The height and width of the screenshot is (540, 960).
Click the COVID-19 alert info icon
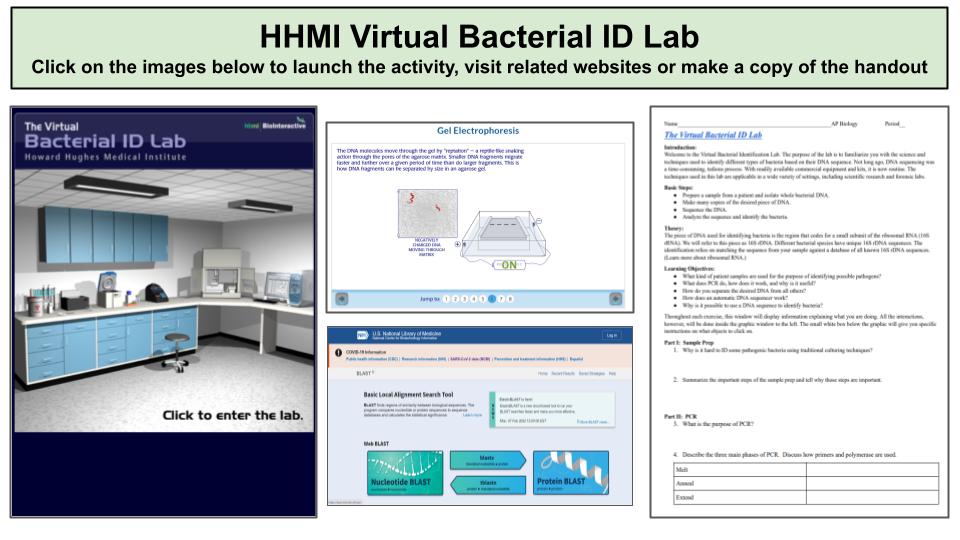tap(339, 353)
